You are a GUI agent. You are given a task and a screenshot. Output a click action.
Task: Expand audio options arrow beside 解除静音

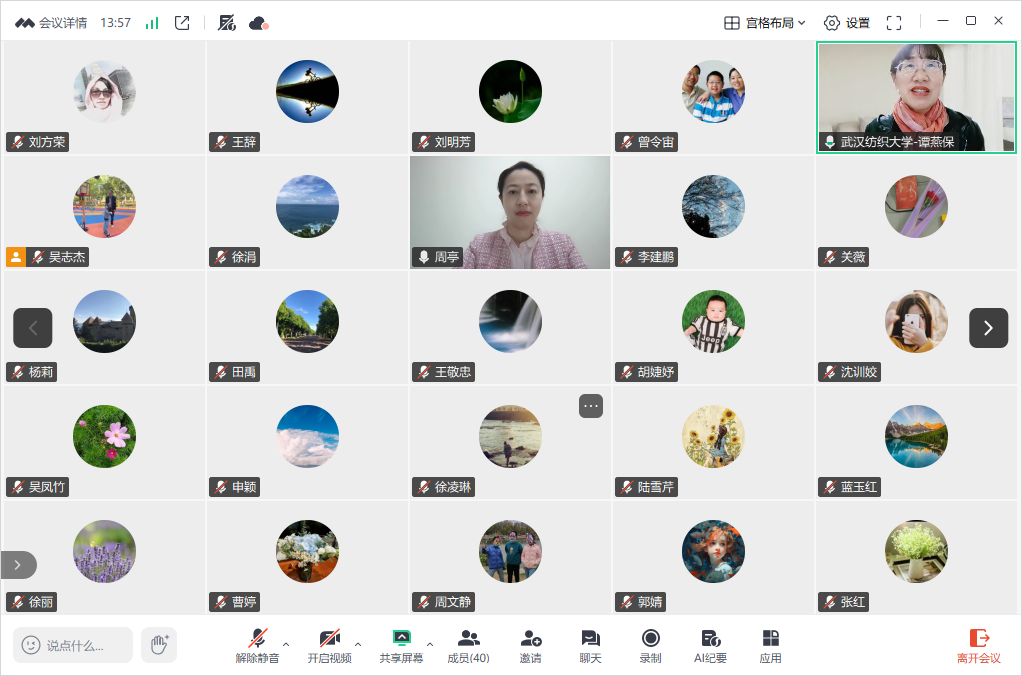coord(287,643)
